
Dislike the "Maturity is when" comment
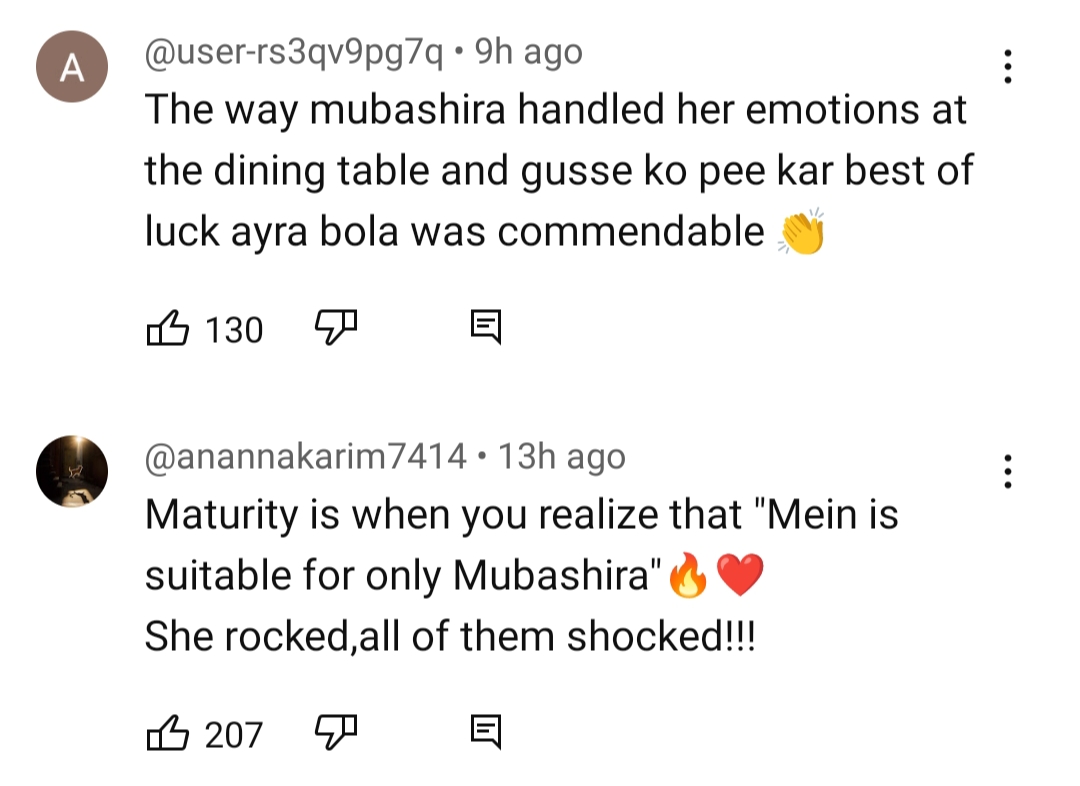coord(336,732)
